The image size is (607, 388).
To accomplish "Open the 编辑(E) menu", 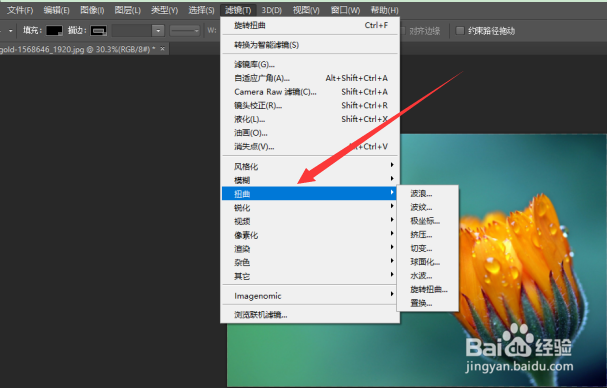I will point(57,10).
